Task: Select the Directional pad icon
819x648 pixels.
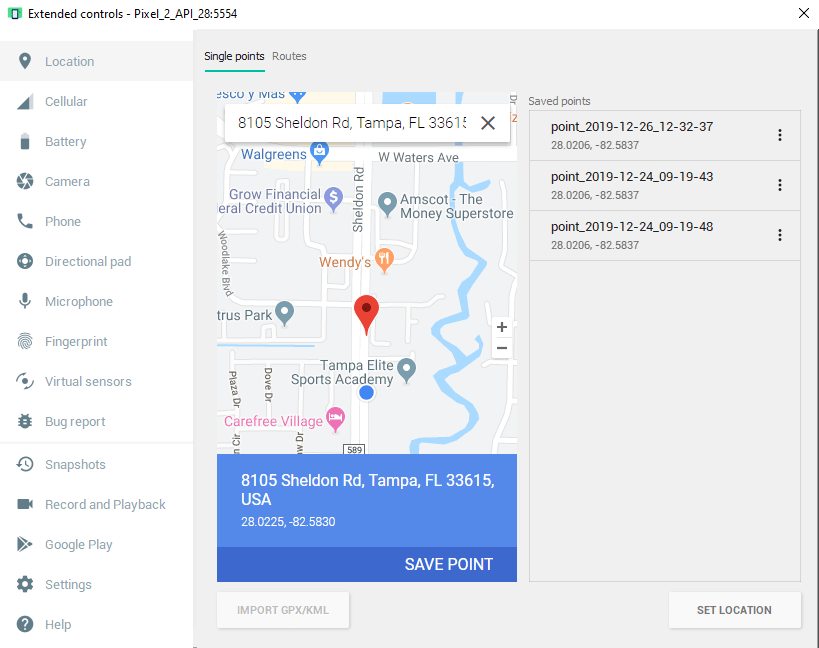Action: point(25,261)
